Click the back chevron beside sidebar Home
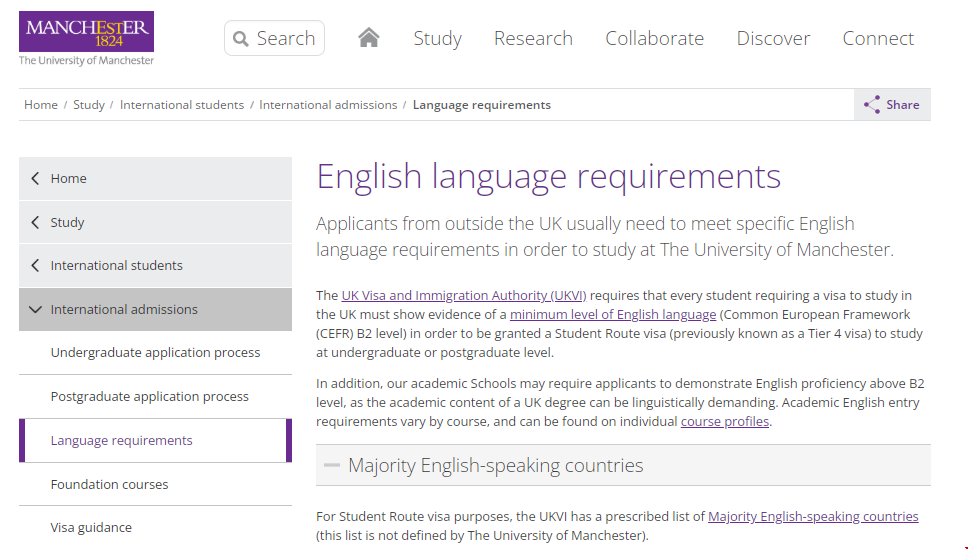The image size is (968, 549). (x=36, y=178)
